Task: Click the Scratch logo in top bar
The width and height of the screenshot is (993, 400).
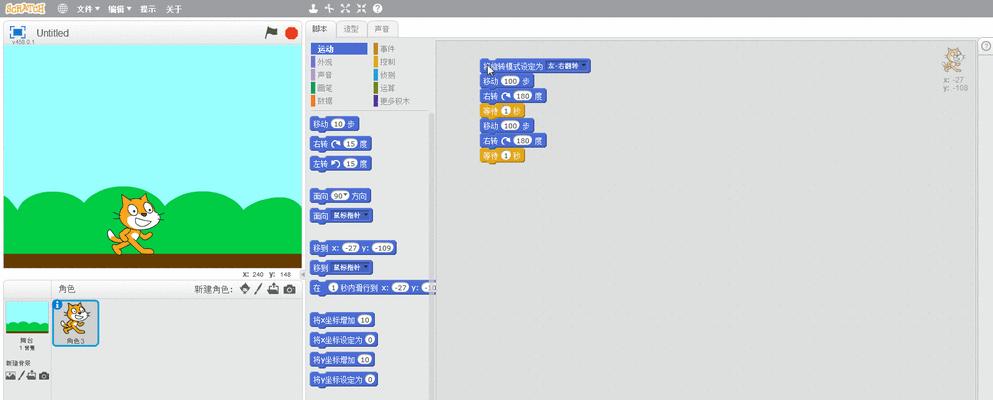Action: tap(25, 8)
